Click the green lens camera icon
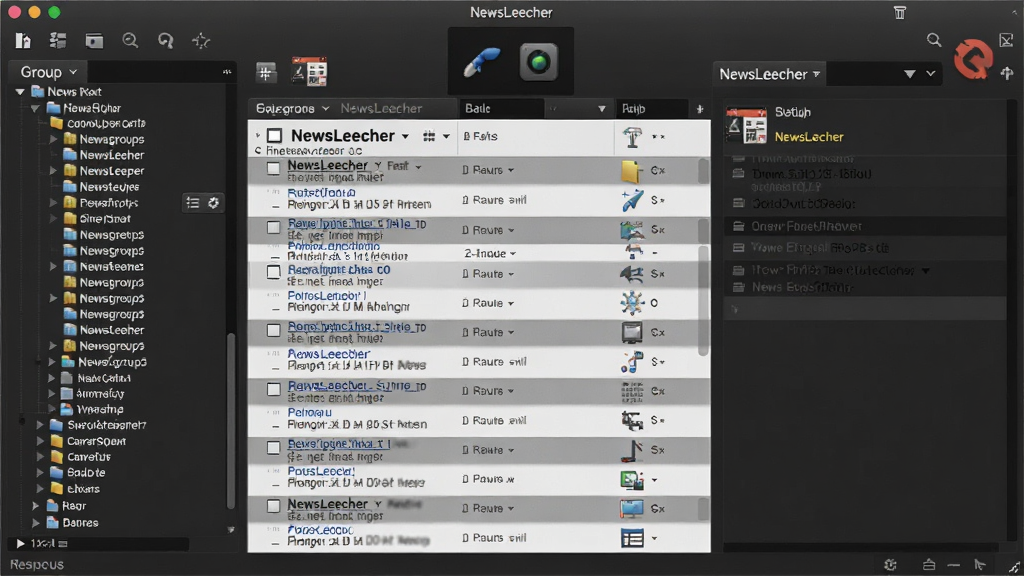 [539, 62]
